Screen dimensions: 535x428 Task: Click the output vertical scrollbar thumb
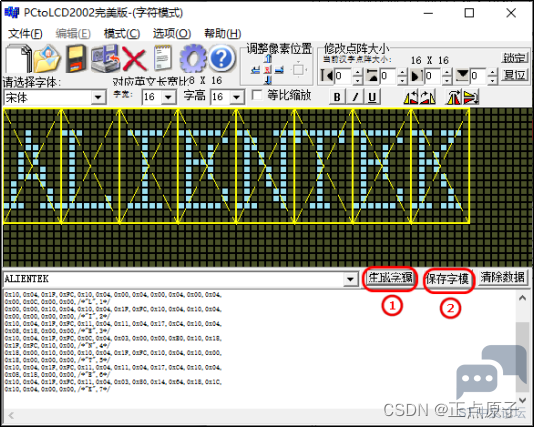[x=522, y=356]
